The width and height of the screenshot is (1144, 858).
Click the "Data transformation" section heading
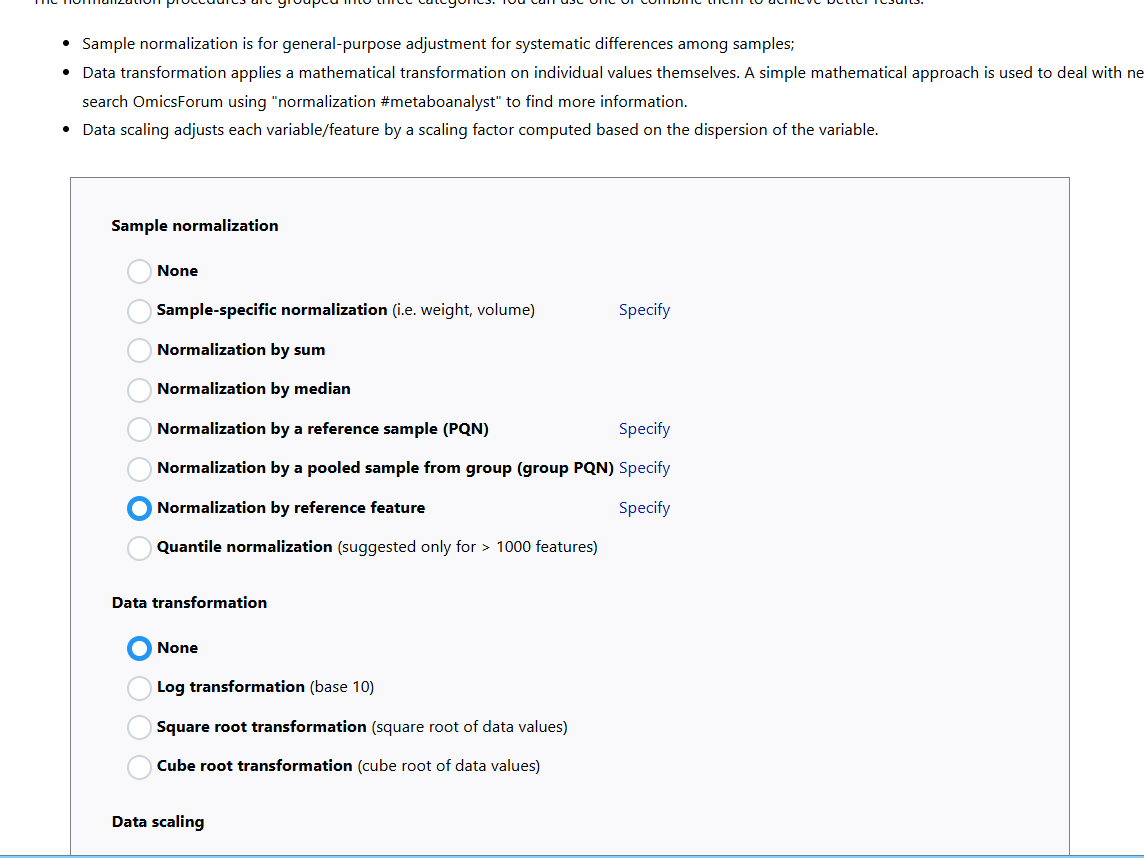click(x=190, y=603)
